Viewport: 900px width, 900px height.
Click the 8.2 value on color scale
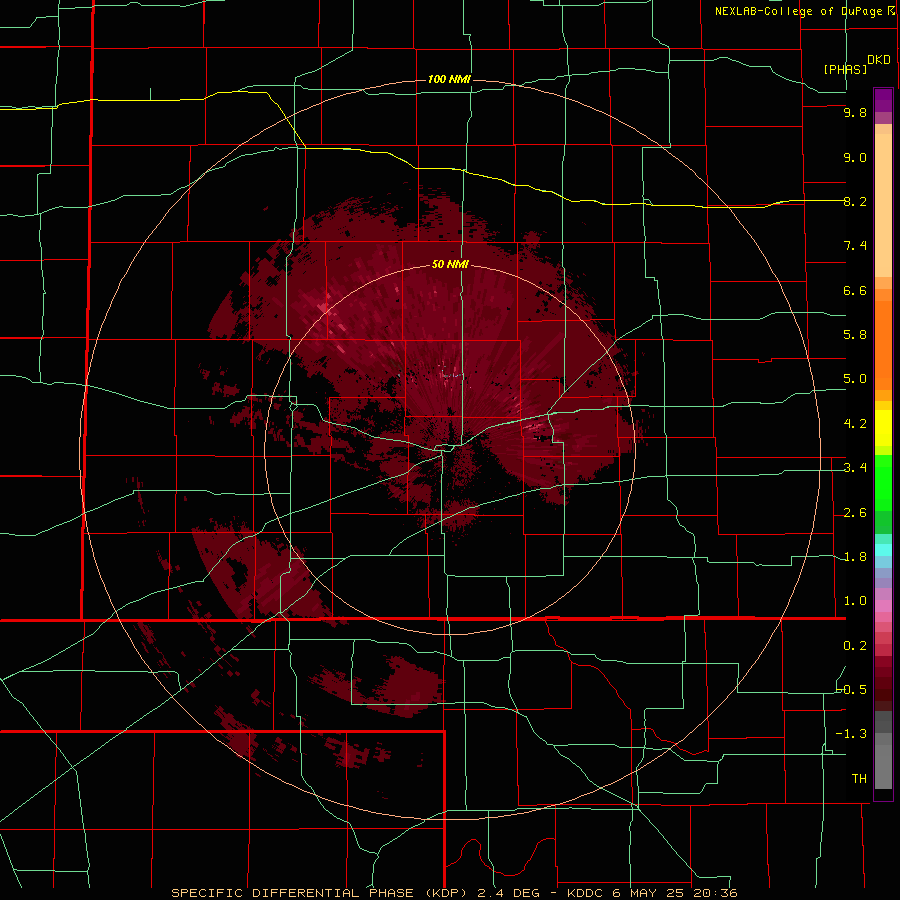[855, 201]
